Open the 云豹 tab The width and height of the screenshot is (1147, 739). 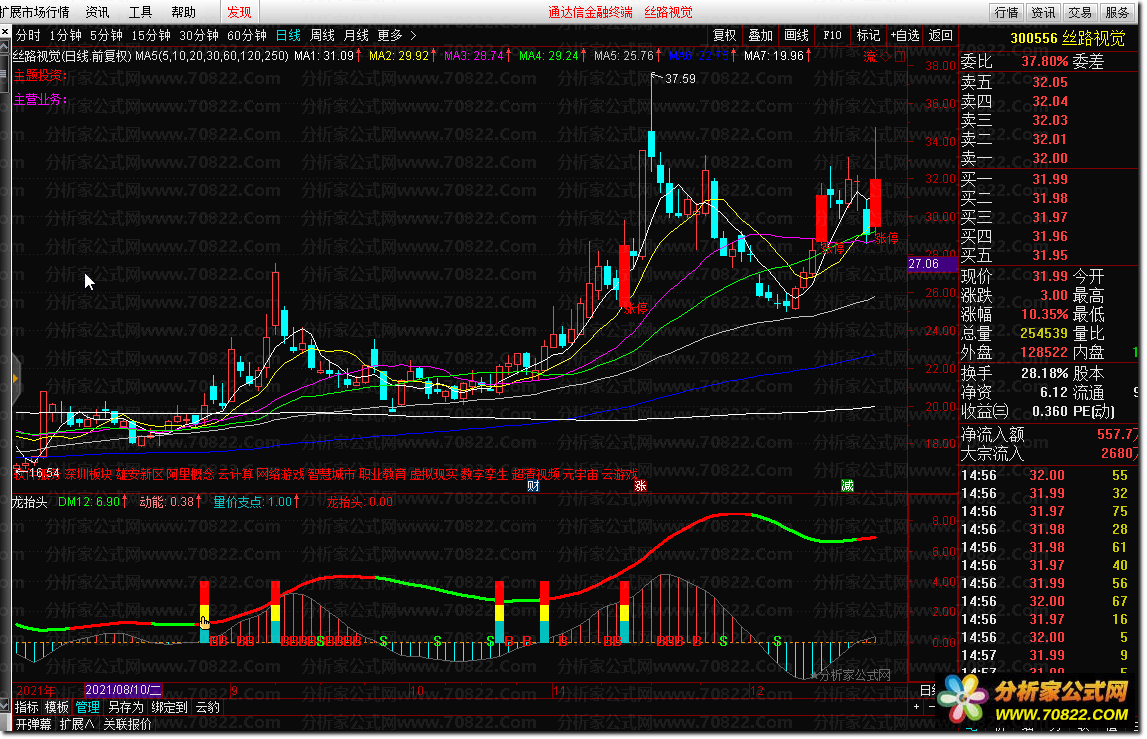(x=208, y=708)
